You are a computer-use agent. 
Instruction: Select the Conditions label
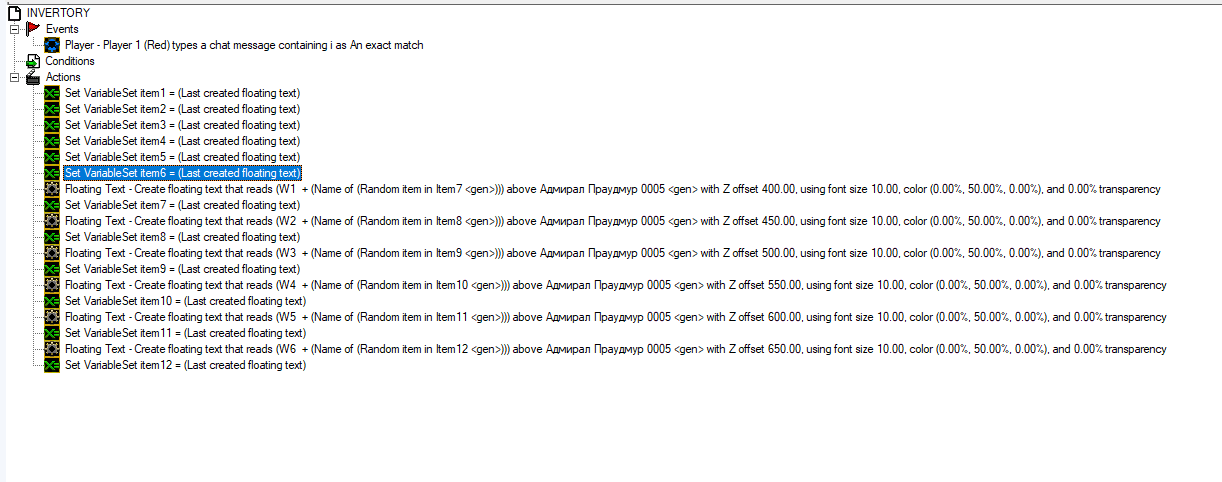70,61
